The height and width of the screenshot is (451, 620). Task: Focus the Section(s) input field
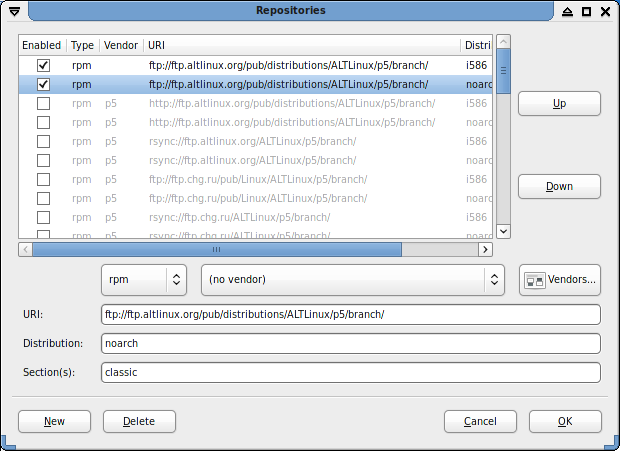[x=351, y=372]
